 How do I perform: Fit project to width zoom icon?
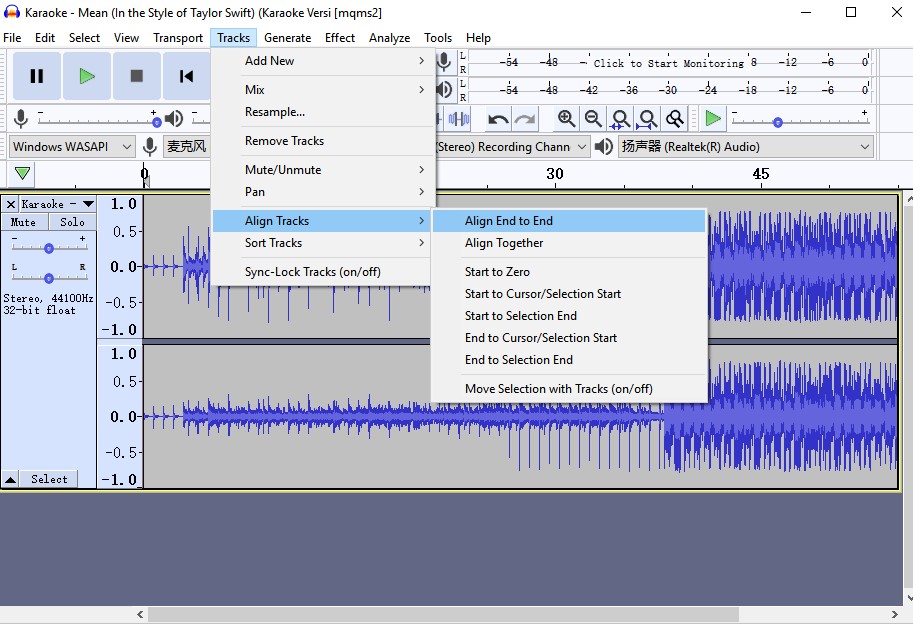[x=647, y=119]
